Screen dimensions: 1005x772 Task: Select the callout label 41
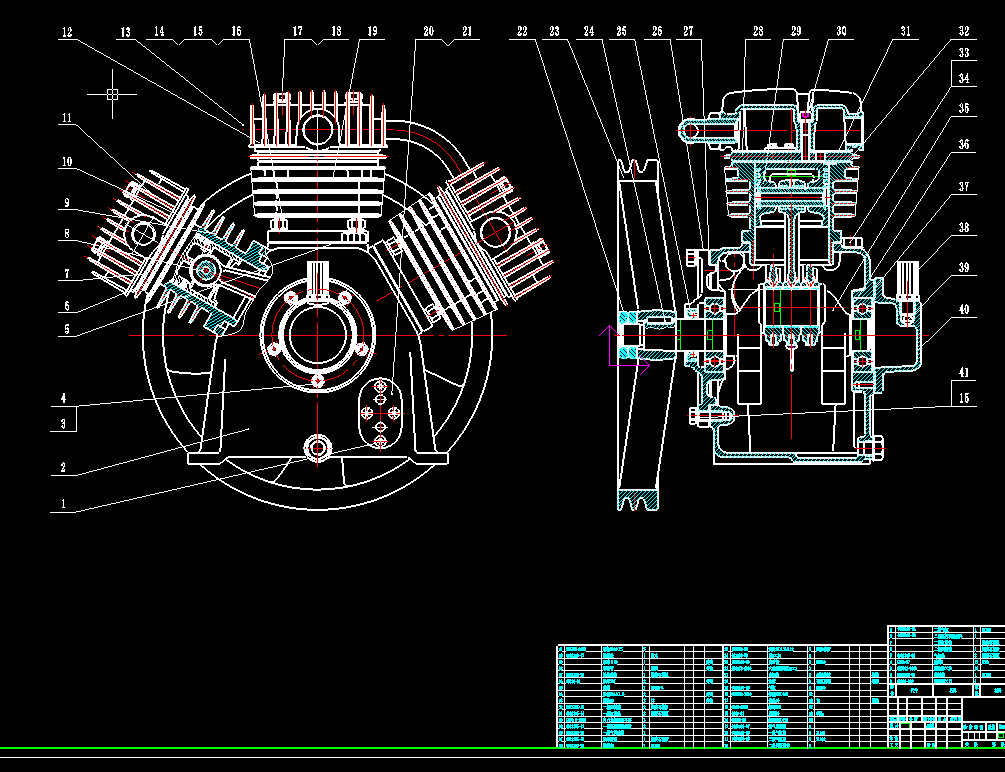tap(964, 373)
